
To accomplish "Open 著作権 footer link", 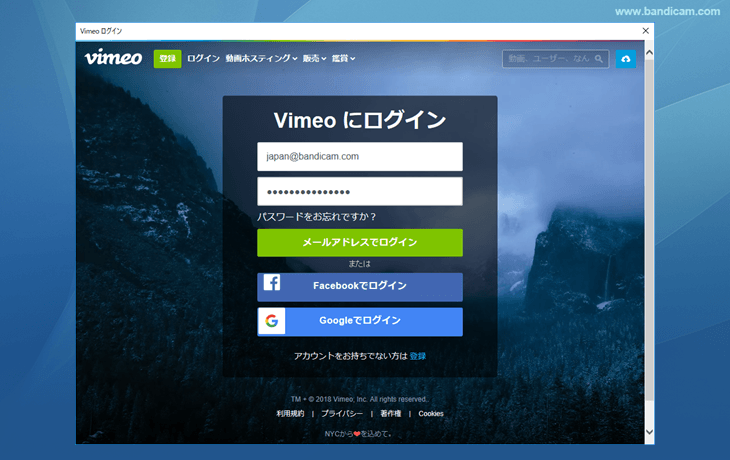I will click(x=391, y=413).
